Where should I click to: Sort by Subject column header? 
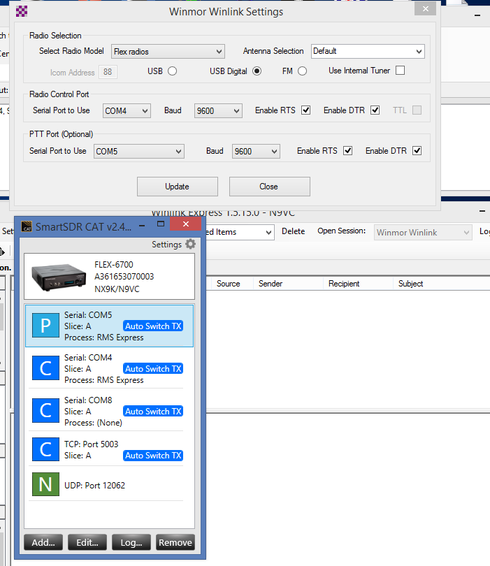tap(411, 284)
